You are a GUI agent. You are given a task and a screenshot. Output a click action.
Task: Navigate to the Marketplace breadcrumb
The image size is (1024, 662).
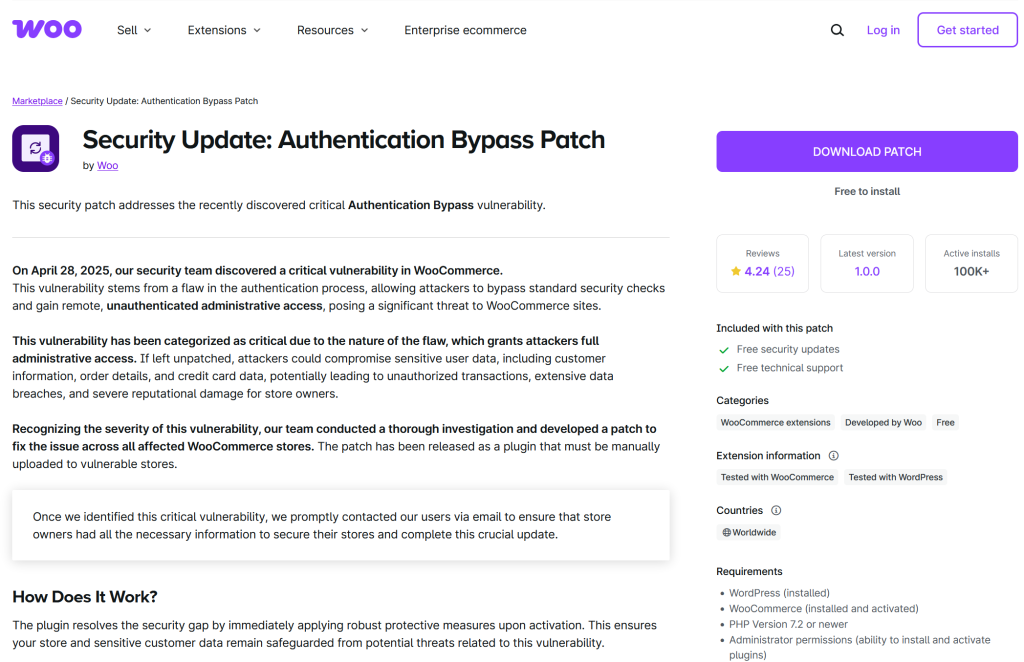tap(37, 100)
